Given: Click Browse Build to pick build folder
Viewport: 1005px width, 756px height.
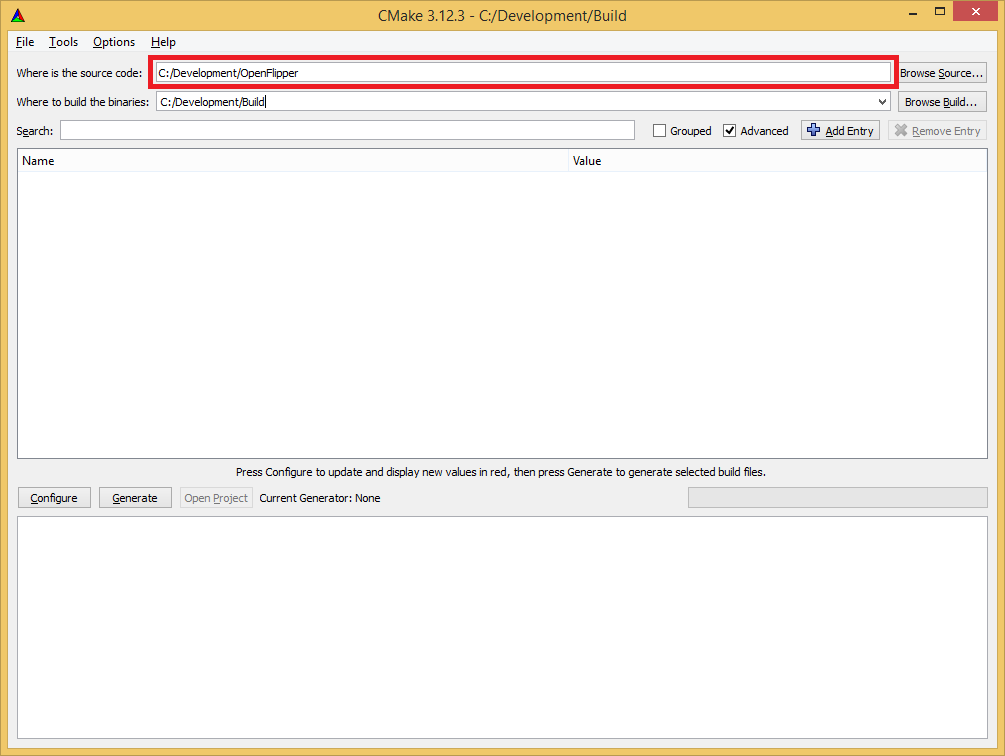Looking at the screenshot, I should 941,101.
